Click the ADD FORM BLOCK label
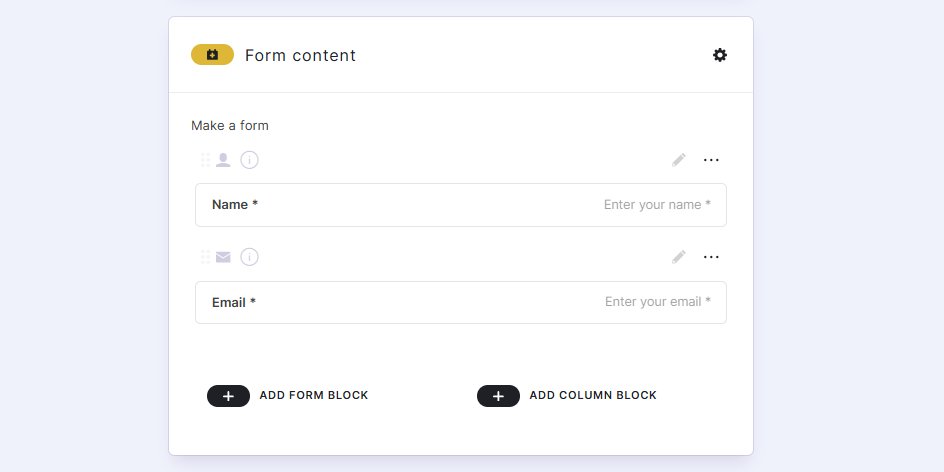Screen dimensions: 944x472 click(x=314, y=396)
